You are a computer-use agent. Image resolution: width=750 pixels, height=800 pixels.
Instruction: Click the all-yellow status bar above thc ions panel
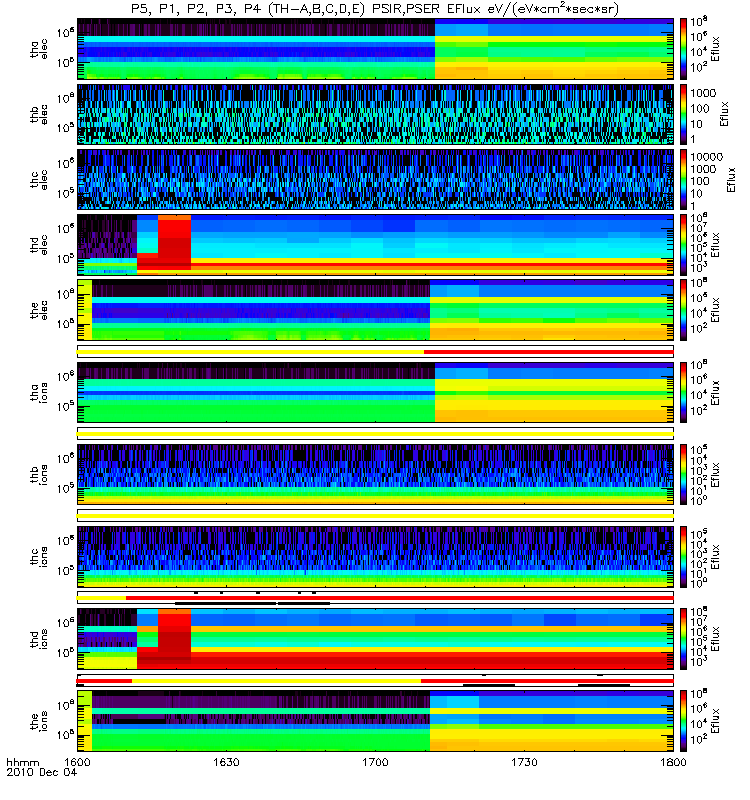375,516
